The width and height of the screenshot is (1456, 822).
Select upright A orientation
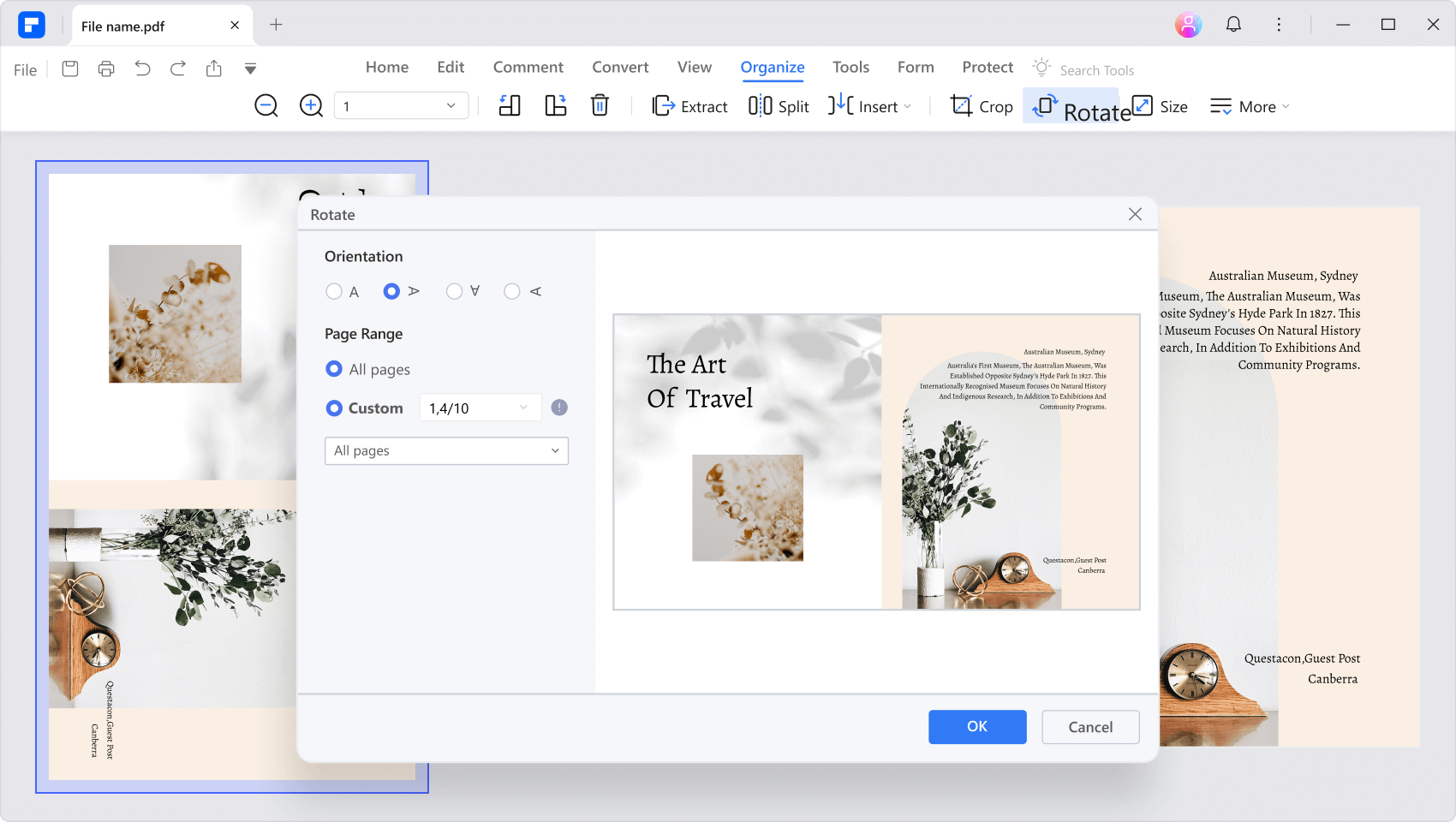334,292
